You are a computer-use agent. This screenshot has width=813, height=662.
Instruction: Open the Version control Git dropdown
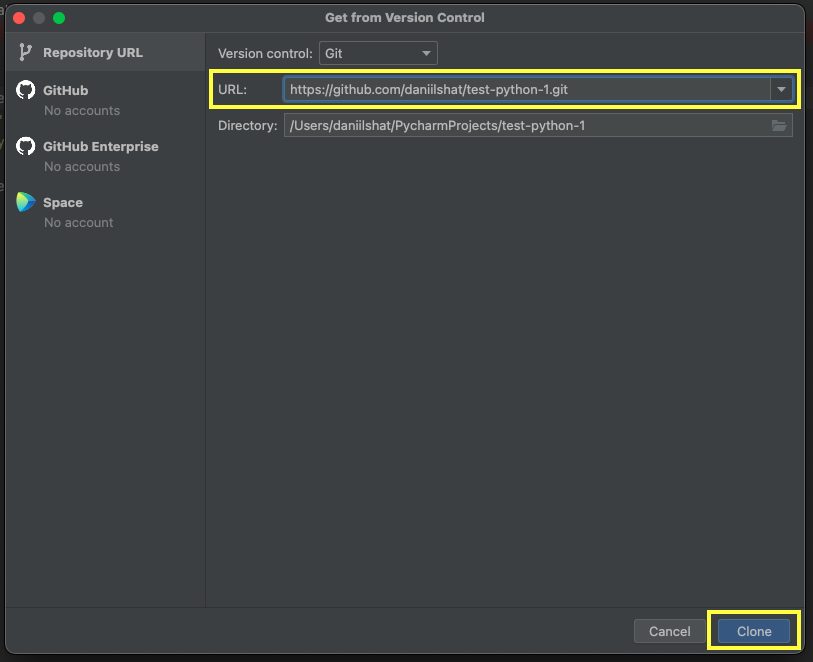378,53
